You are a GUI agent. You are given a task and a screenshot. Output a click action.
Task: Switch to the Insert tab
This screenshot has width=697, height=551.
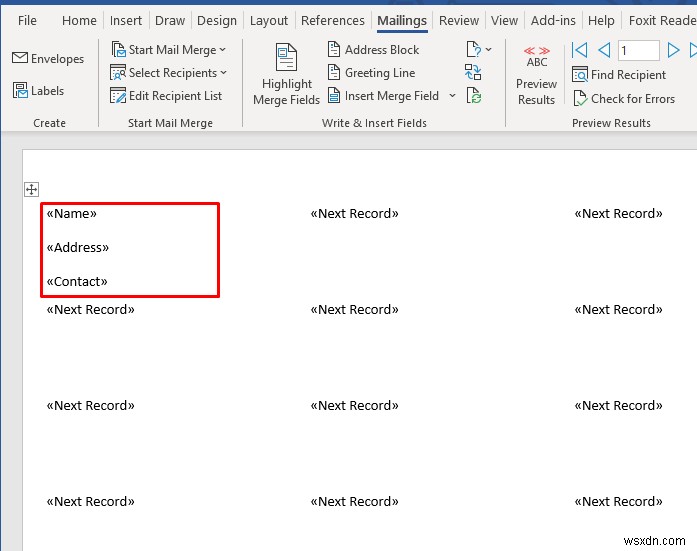point(126,20)
